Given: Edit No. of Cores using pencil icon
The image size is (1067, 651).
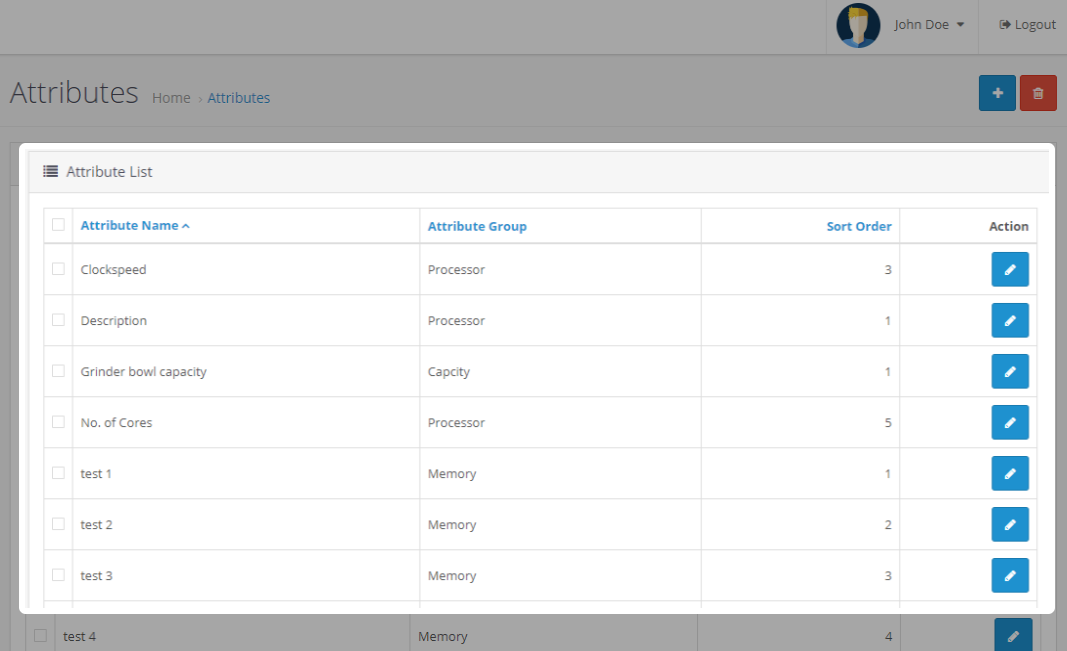Looking at the screenshot, I should pos(1009,422).
